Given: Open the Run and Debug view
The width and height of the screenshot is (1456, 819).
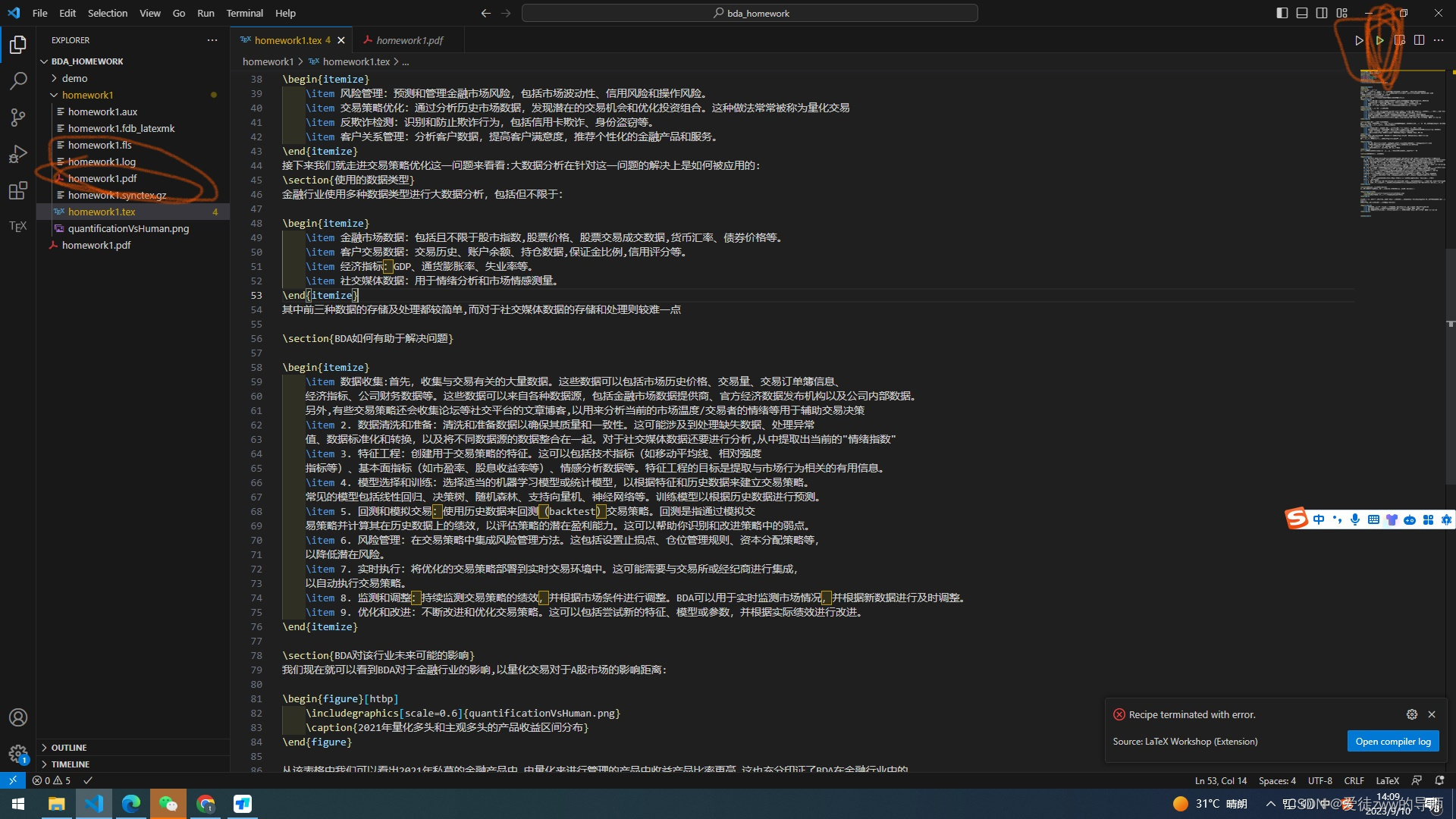Looking at the screenshot, I should coord(18,154).
